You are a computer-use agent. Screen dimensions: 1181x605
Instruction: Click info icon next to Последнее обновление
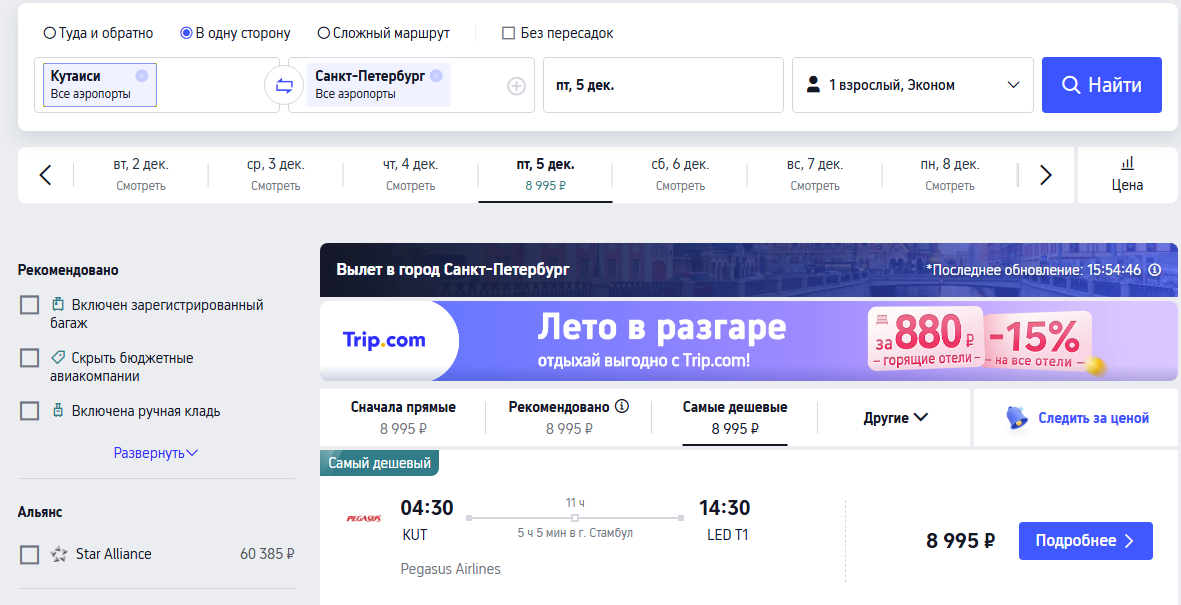coord(1155,270)
